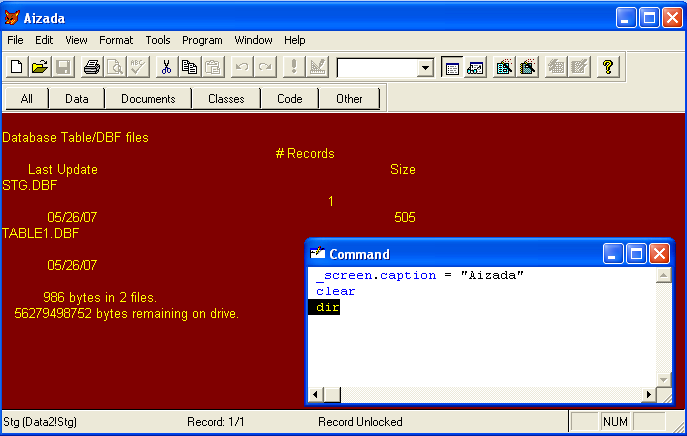Click Command window scroll right arrow
This screenshot has height=436, width=687.
pos(648,395)
